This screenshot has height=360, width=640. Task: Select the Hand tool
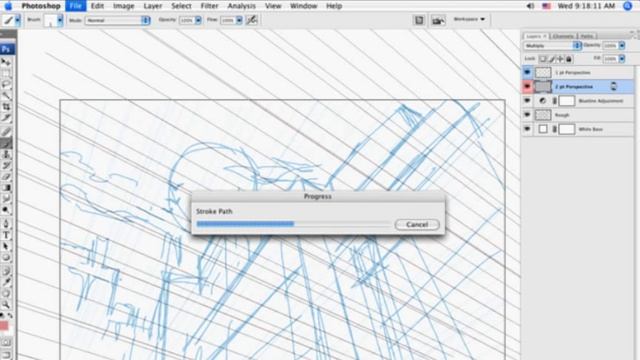pyautogui.click(x=6, y=293)
